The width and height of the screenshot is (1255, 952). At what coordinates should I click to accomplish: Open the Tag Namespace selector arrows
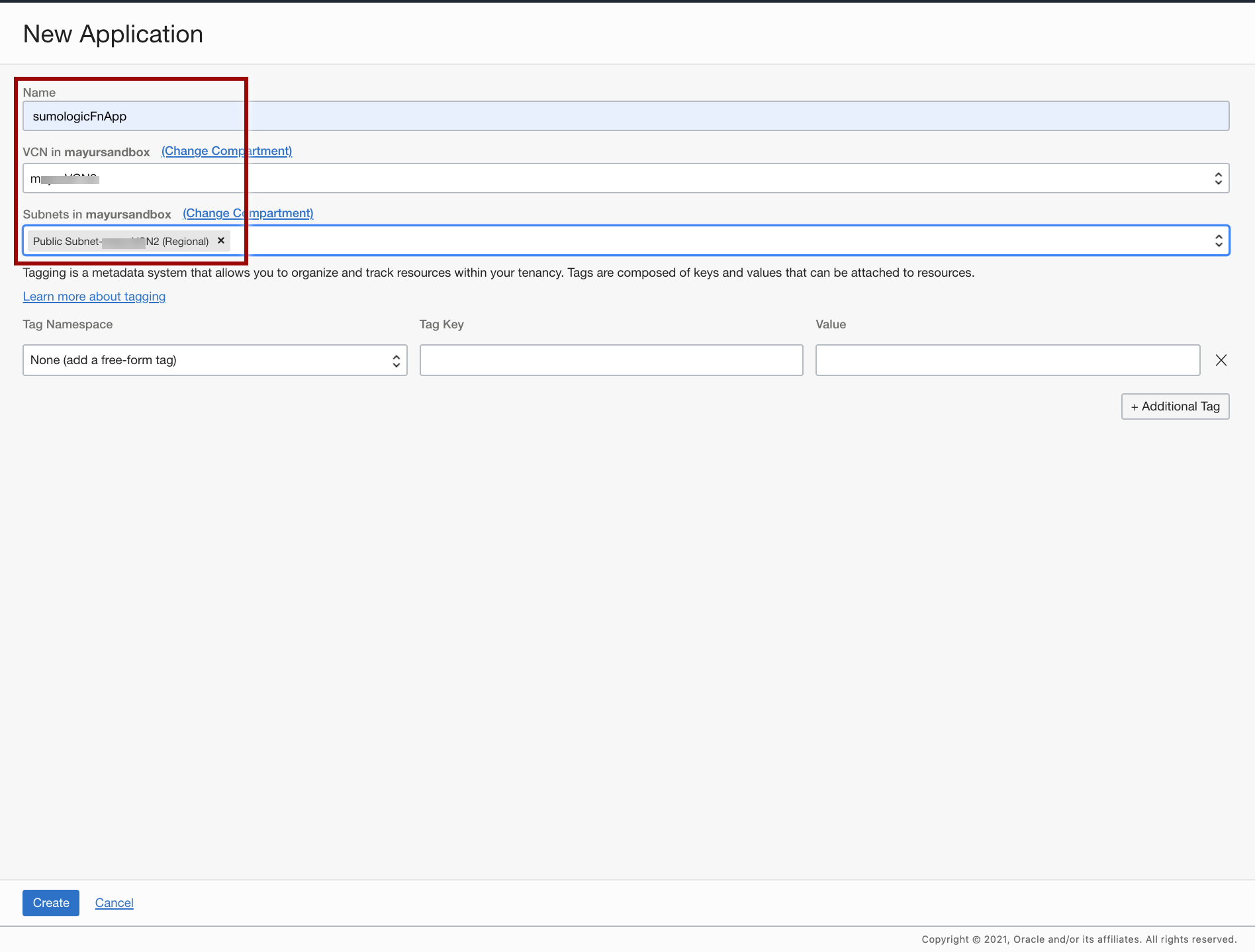(396, 360)
